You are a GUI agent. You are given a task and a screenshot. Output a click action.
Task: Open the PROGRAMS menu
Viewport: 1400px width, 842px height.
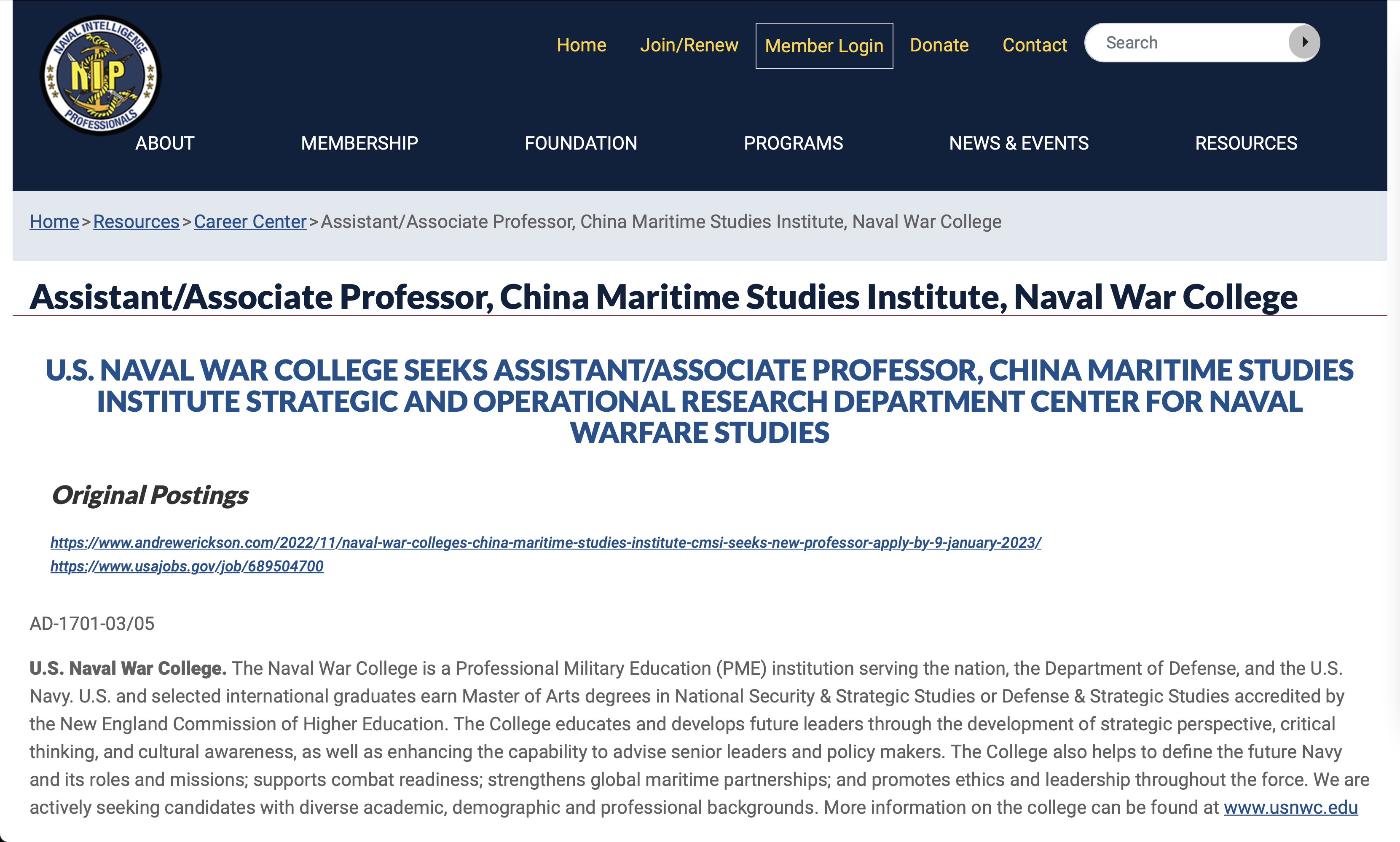pos(793,143)
